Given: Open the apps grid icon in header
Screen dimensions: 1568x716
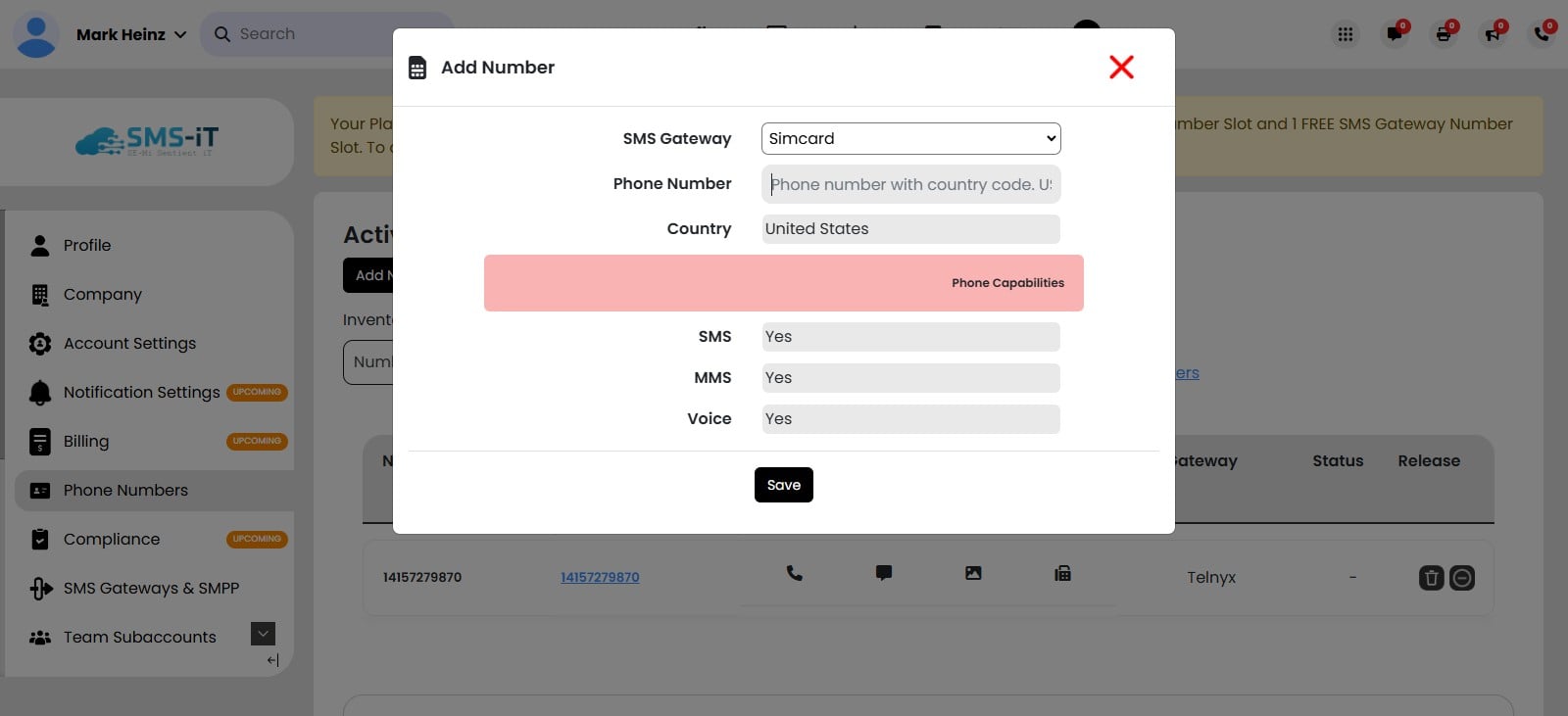Looking at the screenshot, I should pos(1346,34).
